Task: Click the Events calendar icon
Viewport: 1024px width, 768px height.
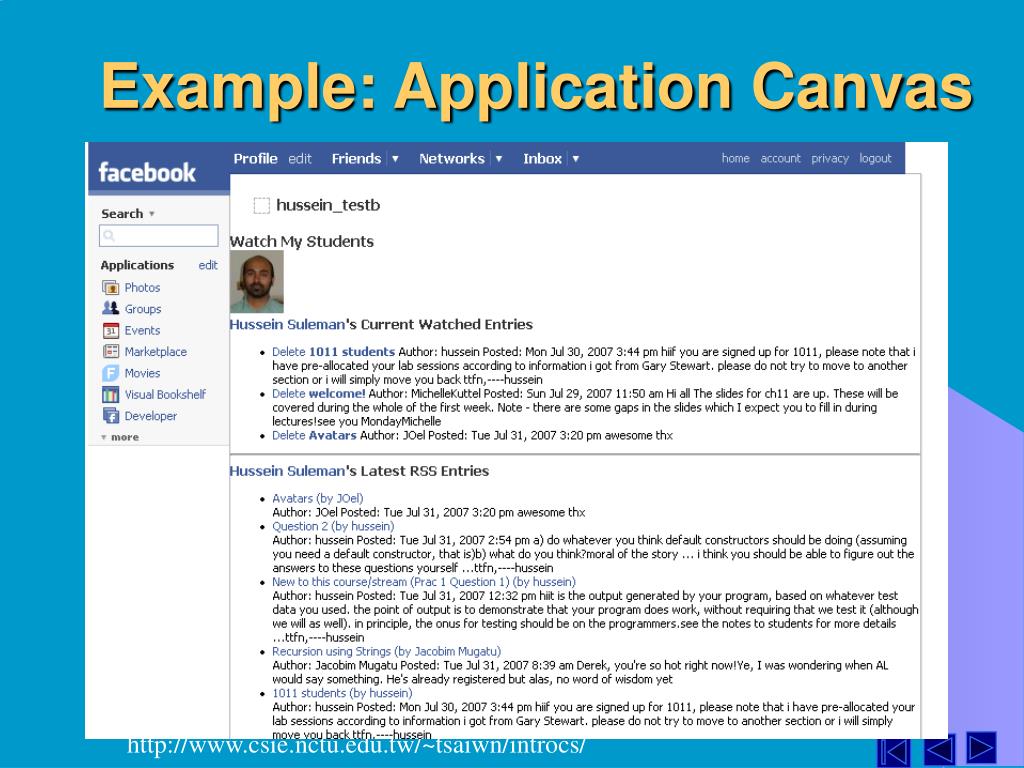Action: click(x=110, y=330)
